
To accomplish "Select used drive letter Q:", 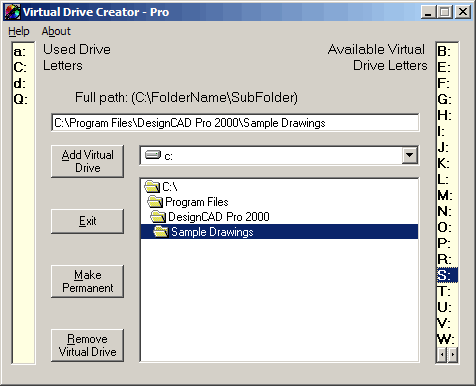I will click(23, 99).
